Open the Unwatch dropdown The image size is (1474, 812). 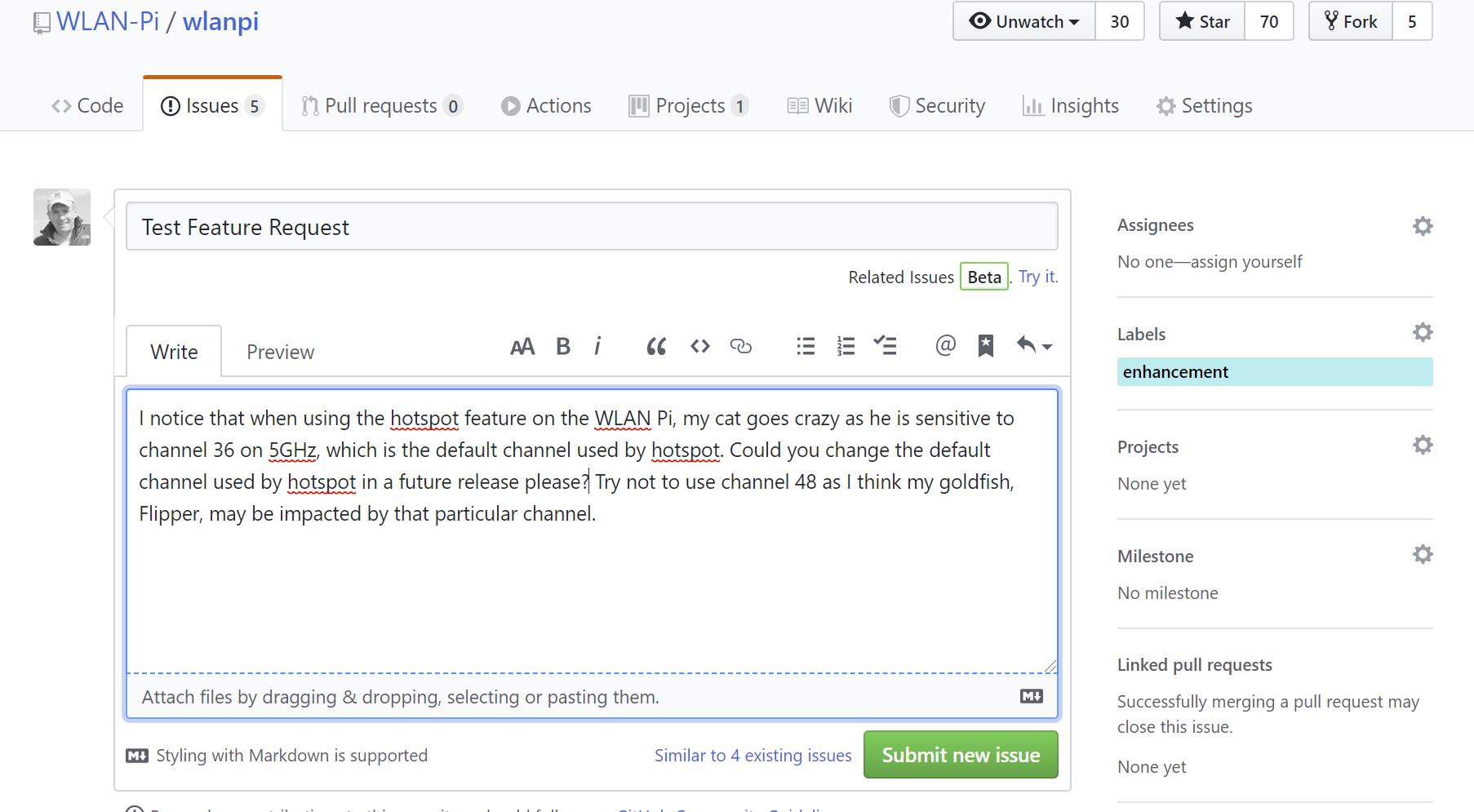(1024, 21)
